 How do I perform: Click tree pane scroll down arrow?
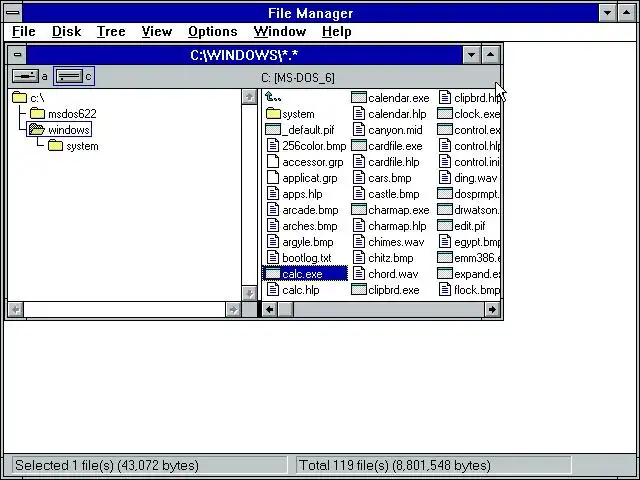click(249, 293)
